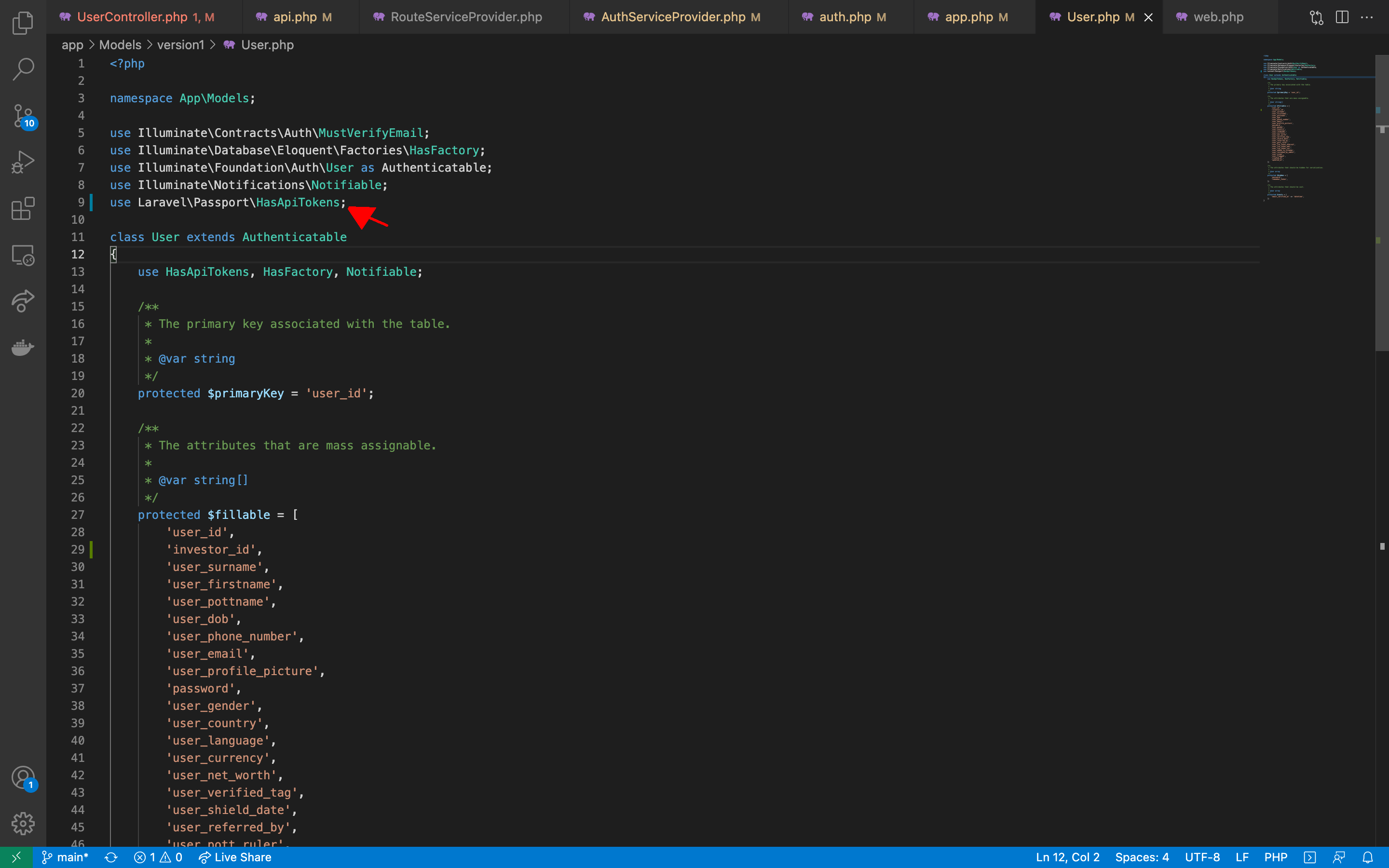1389x868 pixels.
Task: Switch to the auth.php tab
Action: [x=851, y=17]
